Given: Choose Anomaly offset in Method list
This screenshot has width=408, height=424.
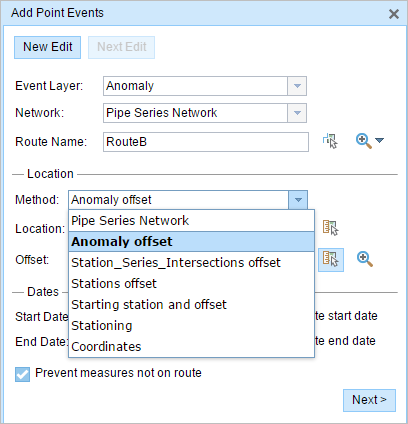Looking at the screenshot, I should (x=191, y=242).
